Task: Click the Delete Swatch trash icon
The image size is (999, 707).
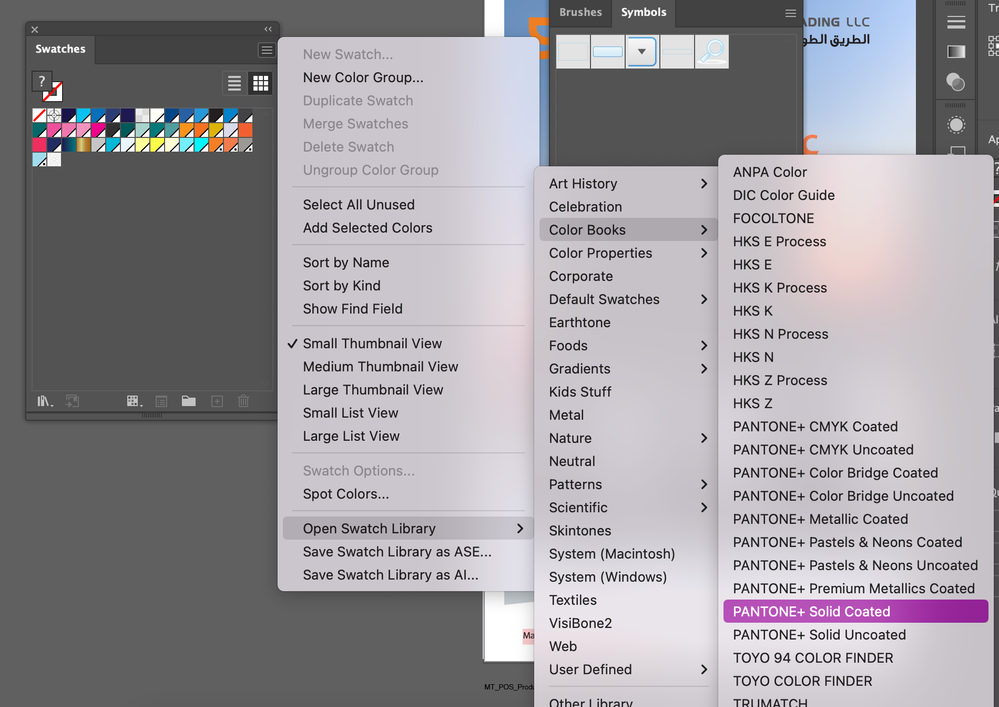Action: pos(243,401)
